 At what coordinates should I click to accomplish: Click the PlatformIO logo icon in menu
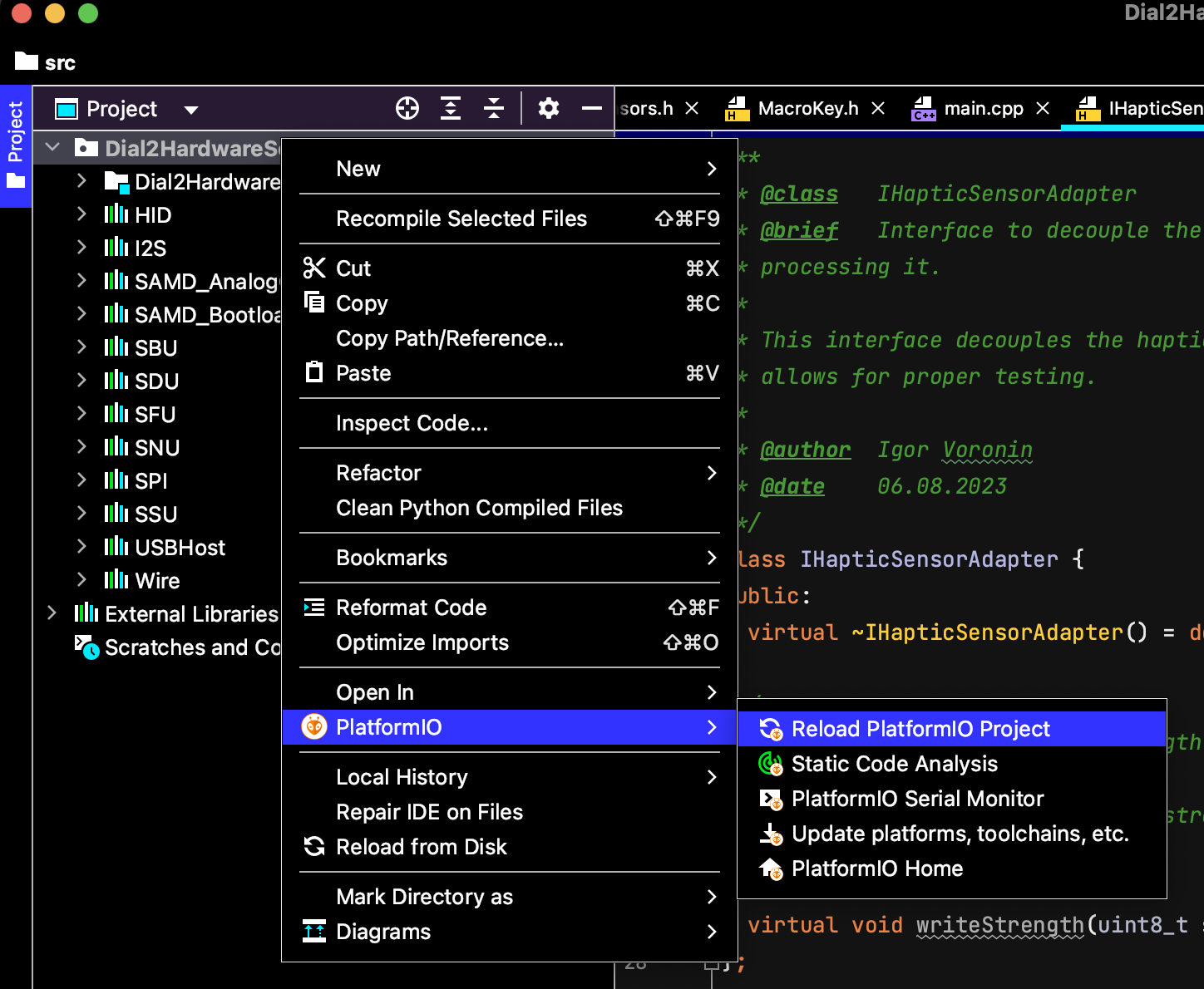(314, 726)
